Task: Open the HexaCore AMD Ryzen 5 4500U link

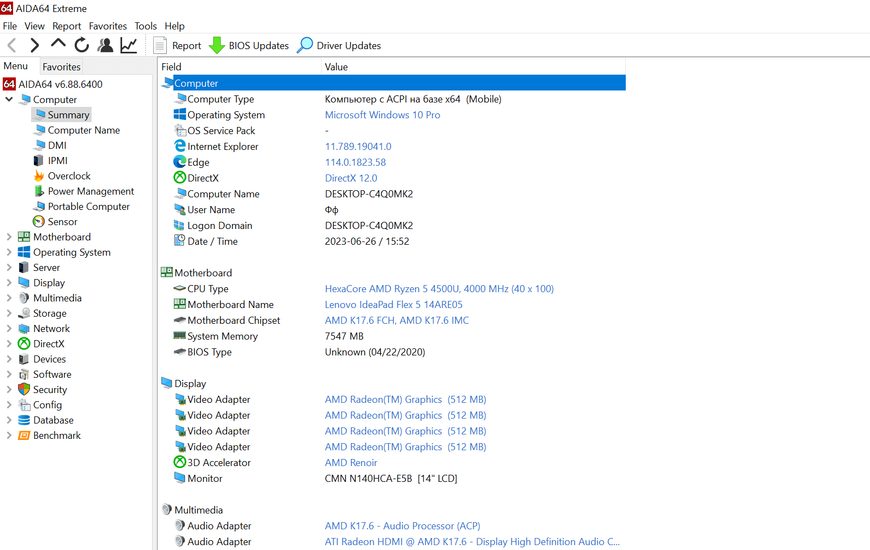Action: point(439,289)
